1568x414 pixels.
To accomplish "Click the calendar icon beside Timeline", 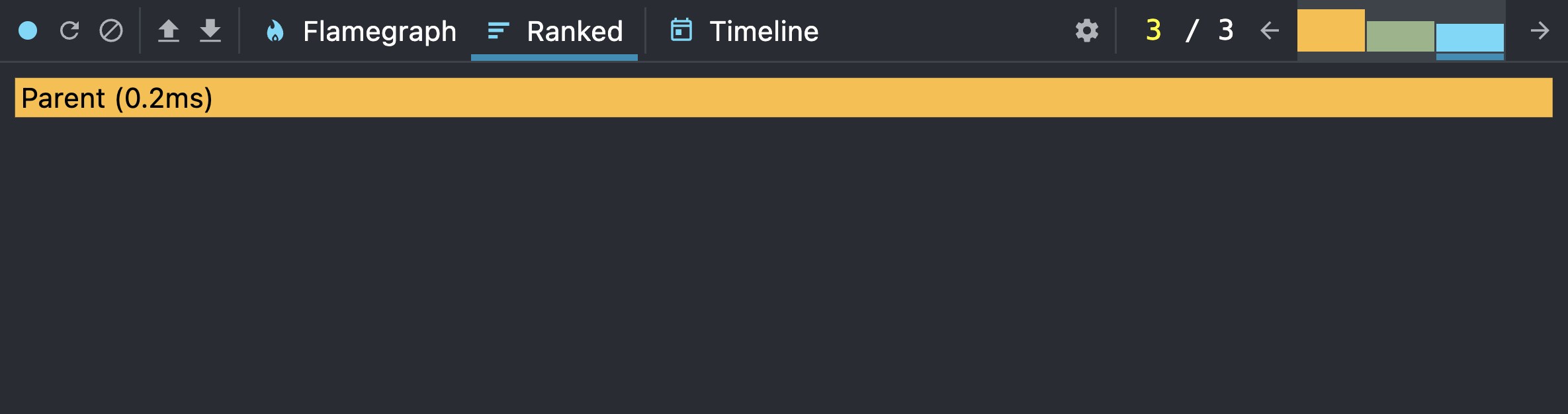I will 681,30.
